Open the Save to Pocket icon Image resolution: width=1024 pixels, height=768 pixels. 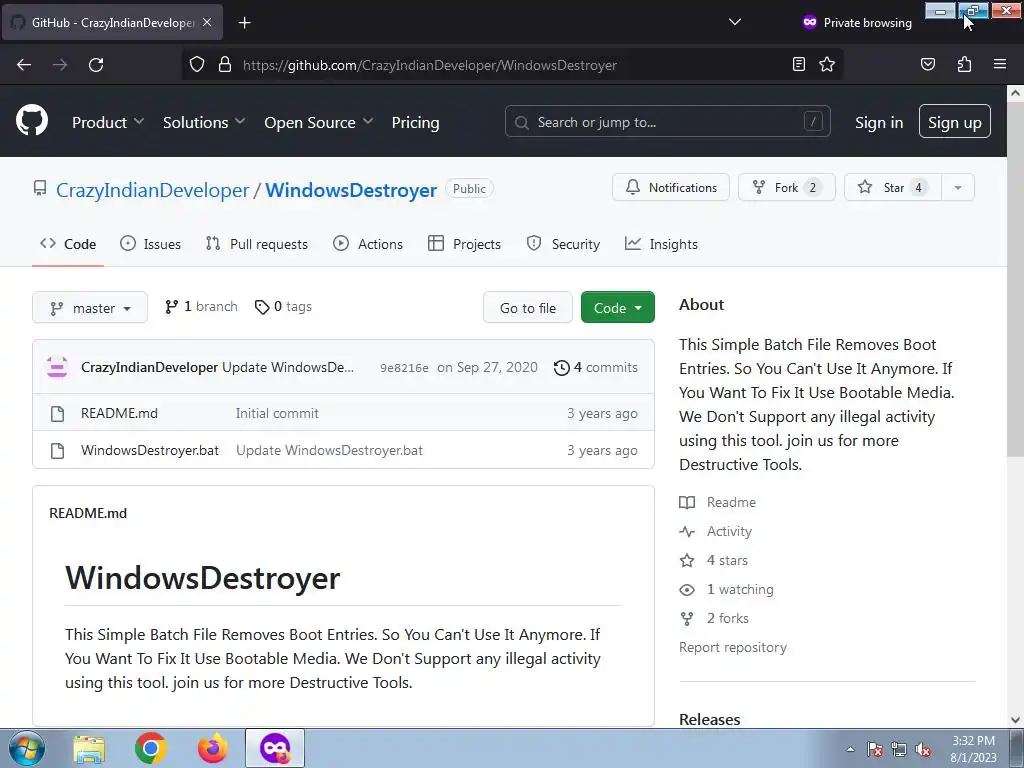[927, 64]
